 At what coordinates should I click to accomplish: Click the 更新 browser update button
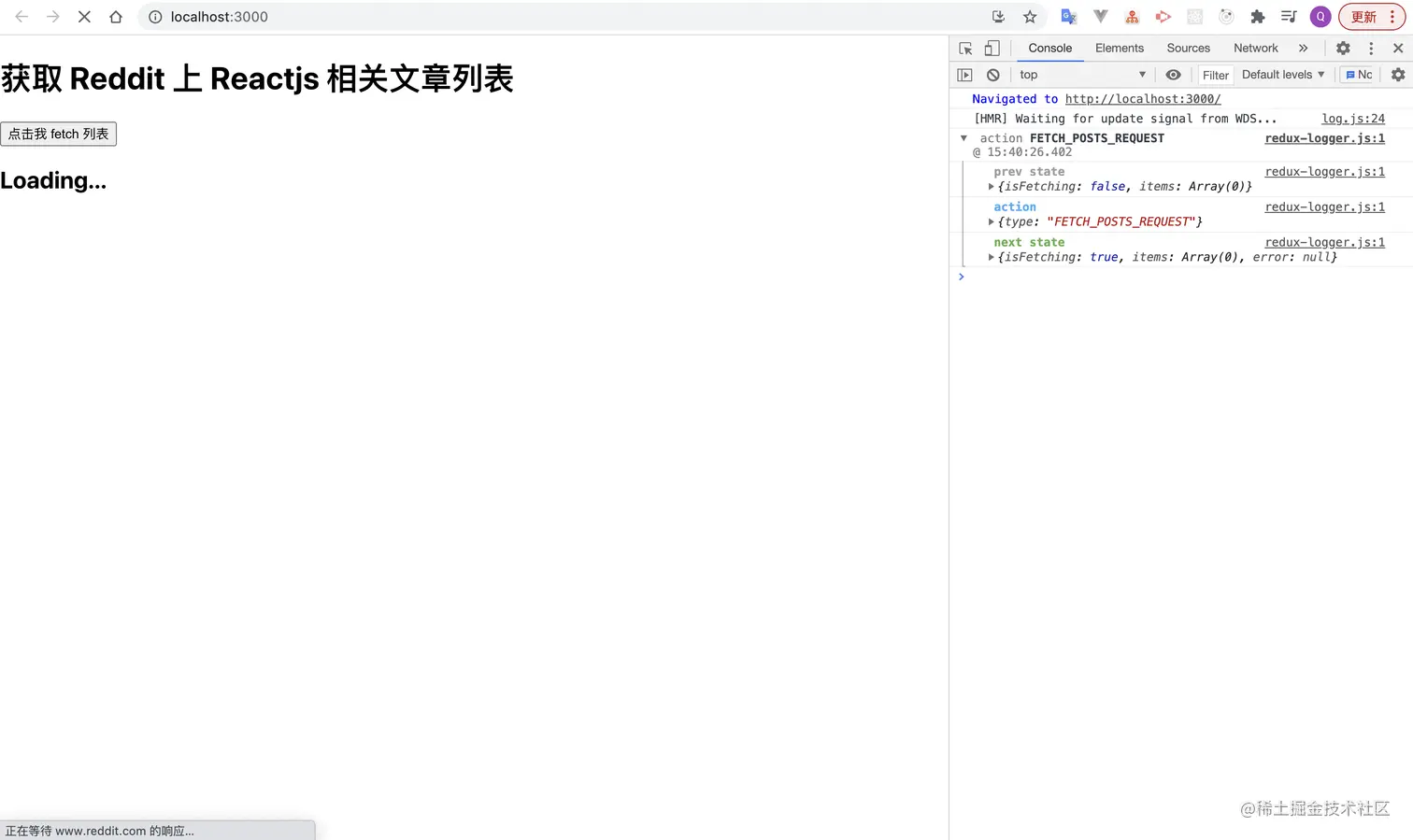click(1372, 17)
